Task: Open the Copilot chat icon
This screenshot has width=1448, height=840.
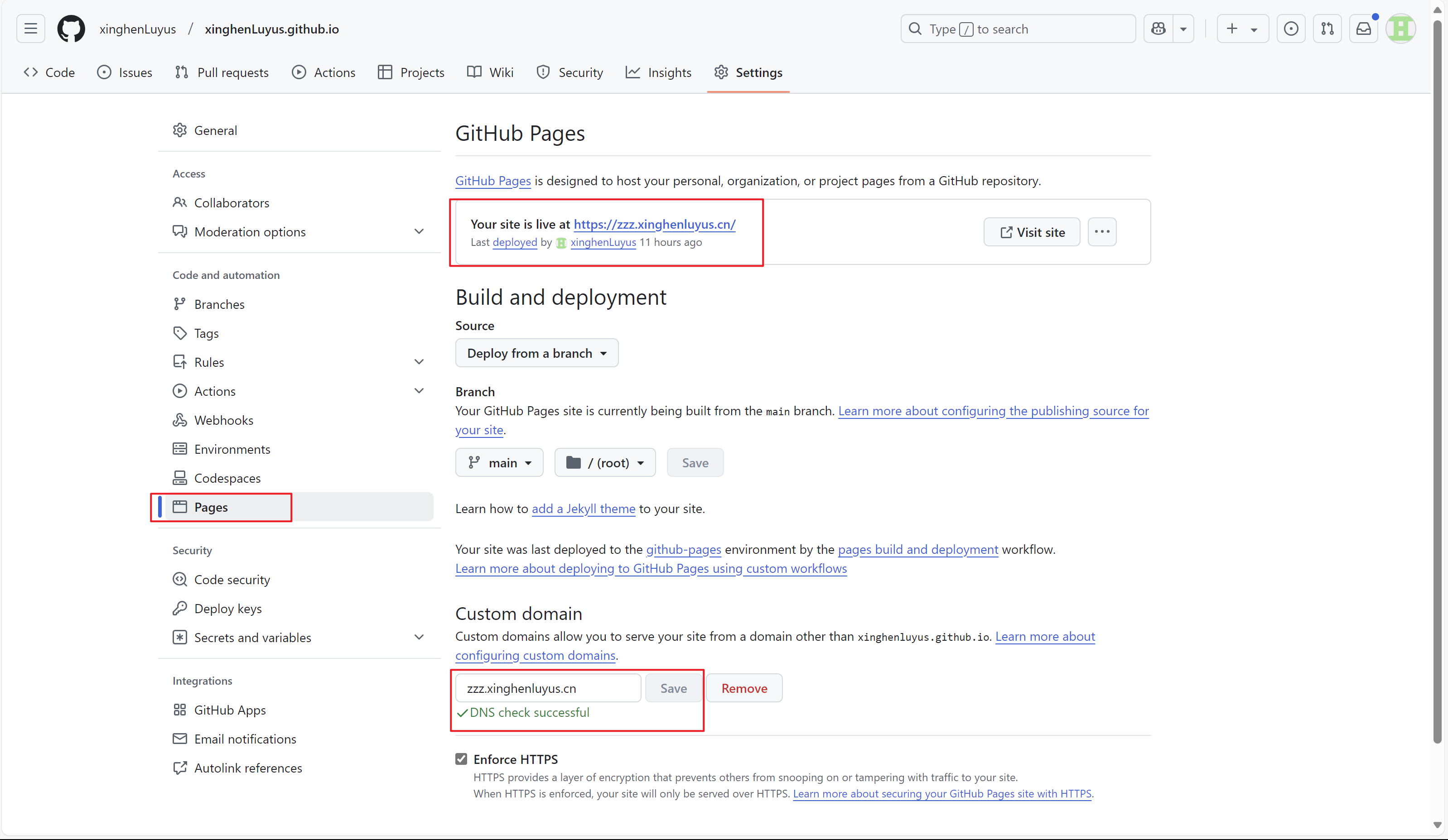Action: [1158, 29]
